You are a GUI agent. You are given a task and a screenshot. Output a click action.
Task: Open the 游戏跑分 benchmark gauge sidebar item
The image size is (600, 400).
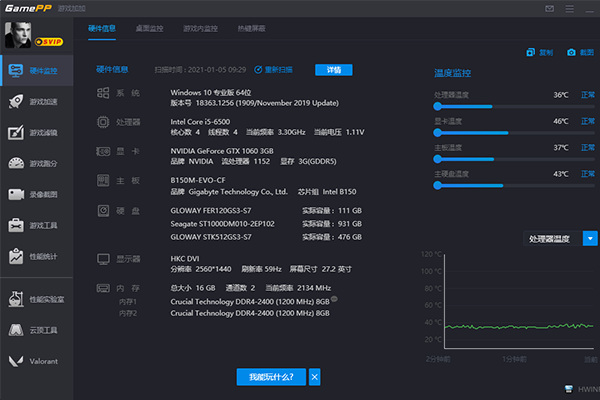coord(37,163)
